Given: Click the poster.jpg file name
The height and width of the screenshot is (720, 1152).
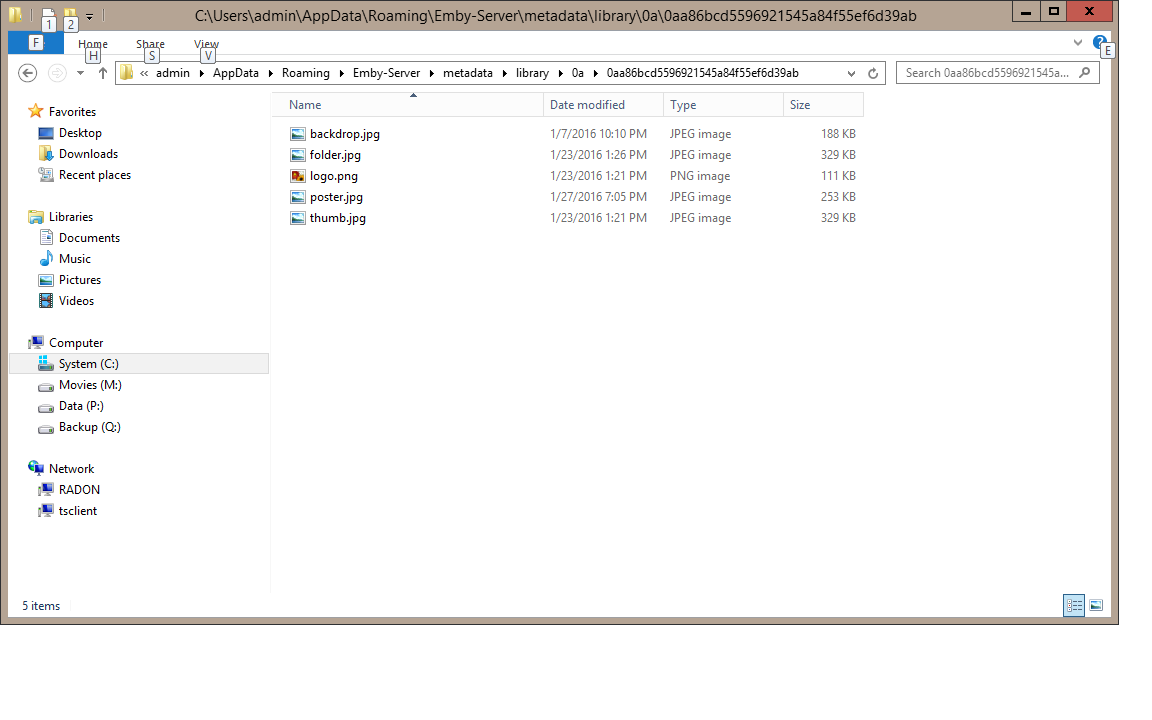Looking at the screenshot, I should [x=336, y=197].
